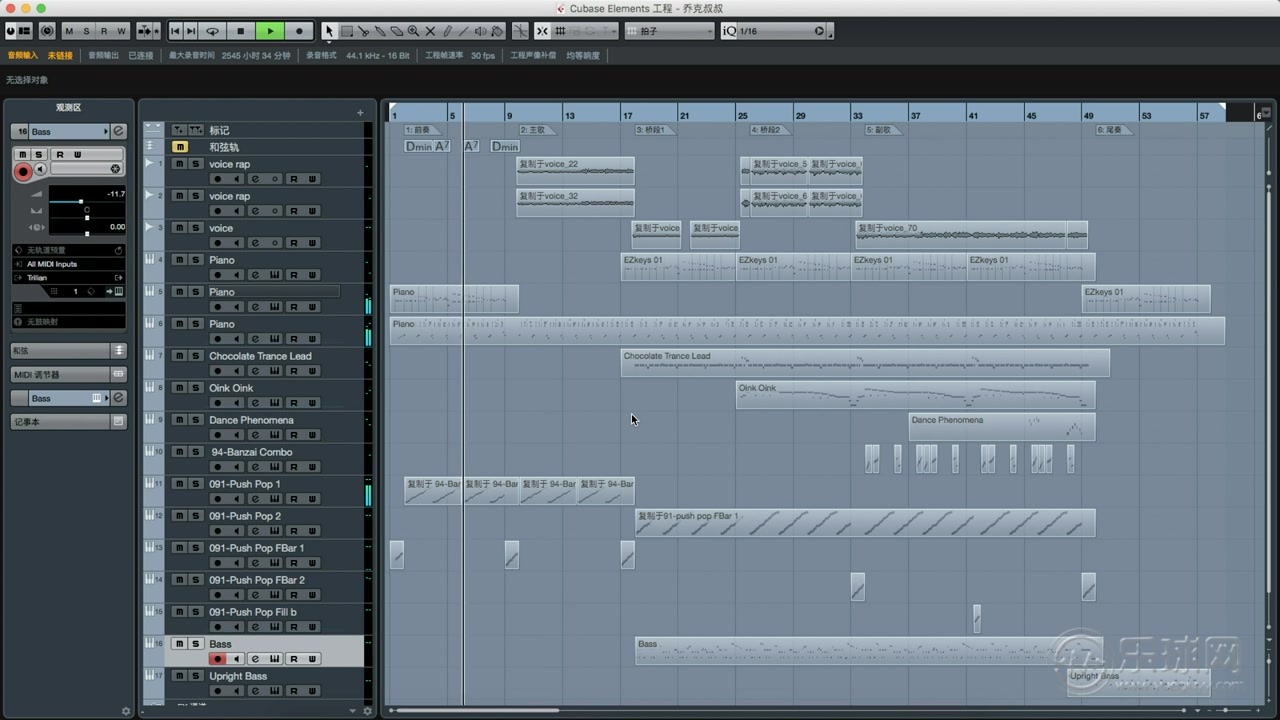Deactivate all Solo states button S
The width and height of the screenshot is (1280, 720).
[x=87, y=31]
